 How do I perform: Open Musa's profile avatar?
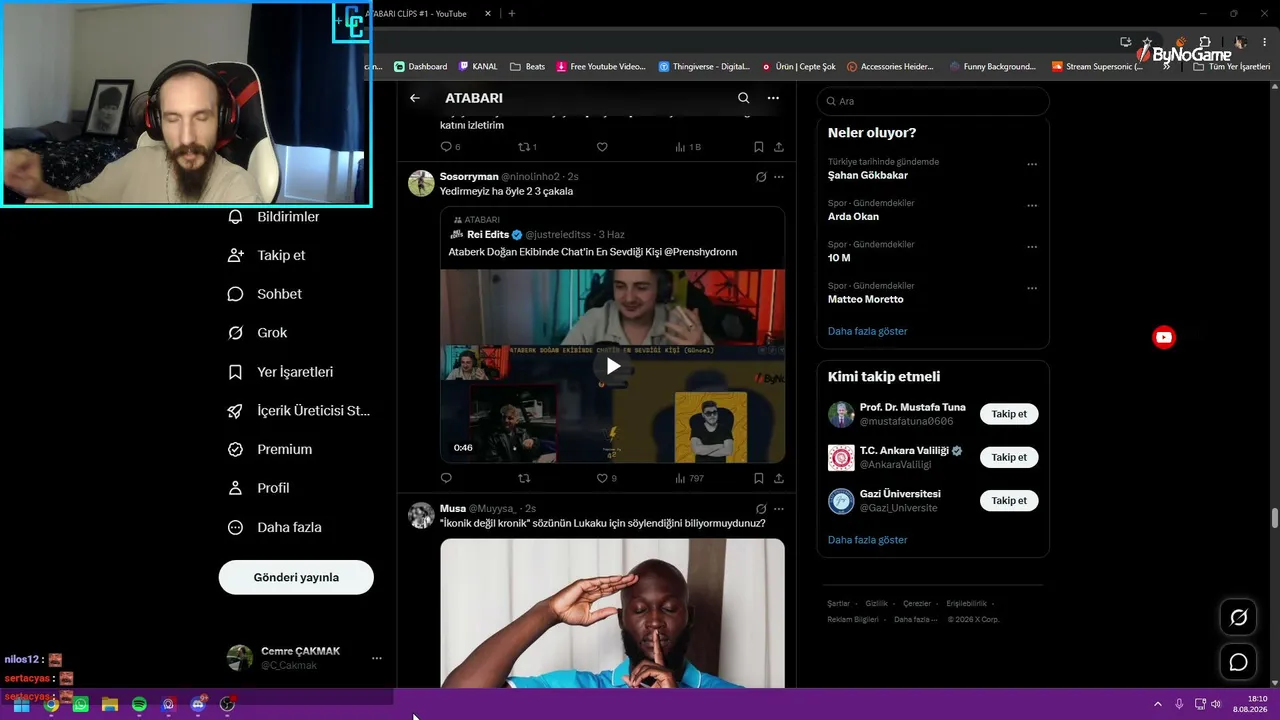421,515
